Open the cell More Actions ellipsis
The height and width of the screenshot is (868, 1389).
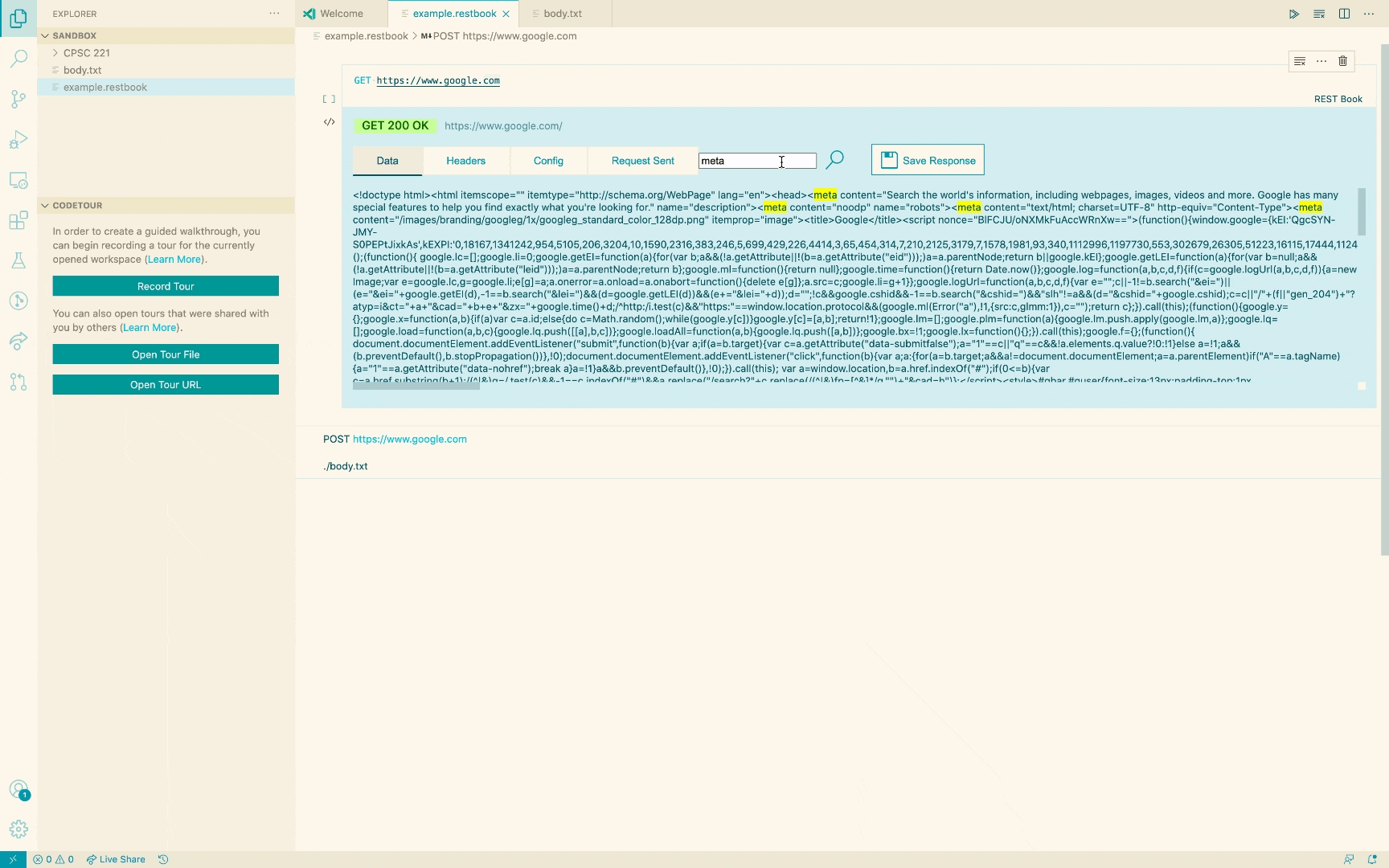(x=1321, y=61)
